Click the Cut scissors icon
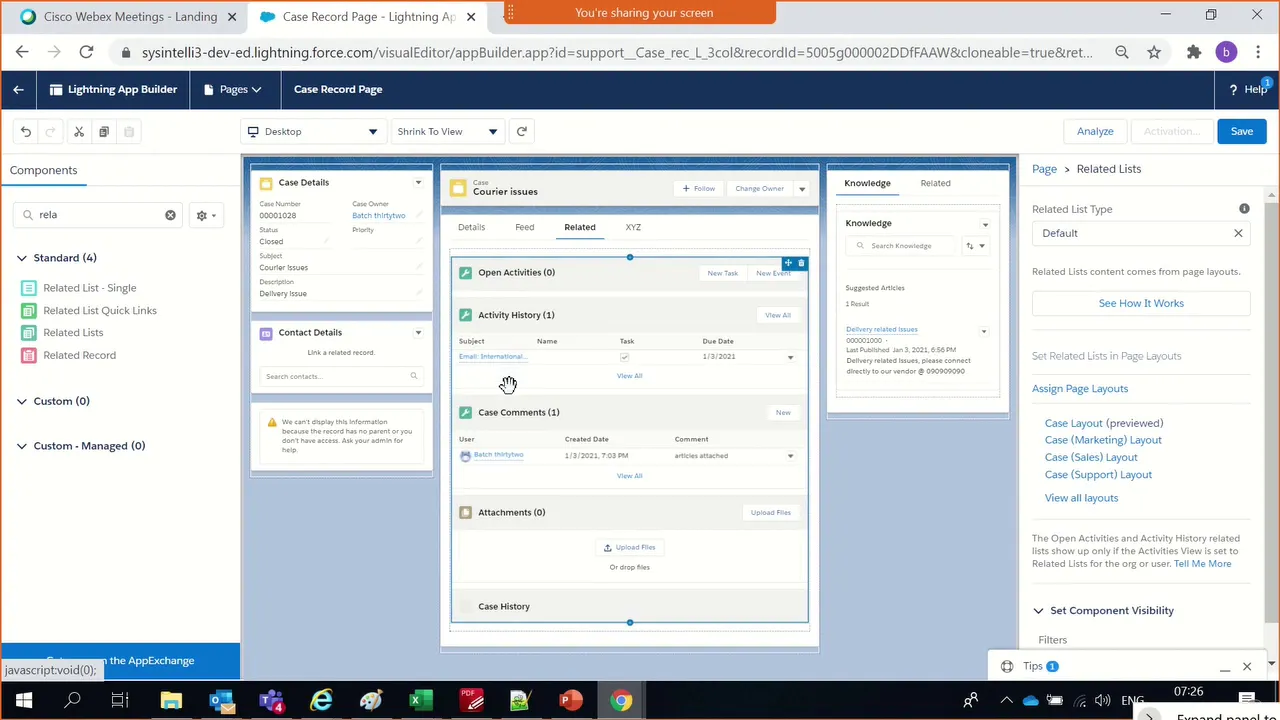Viewport: 1280px width, 720px height. coord(78,131)
